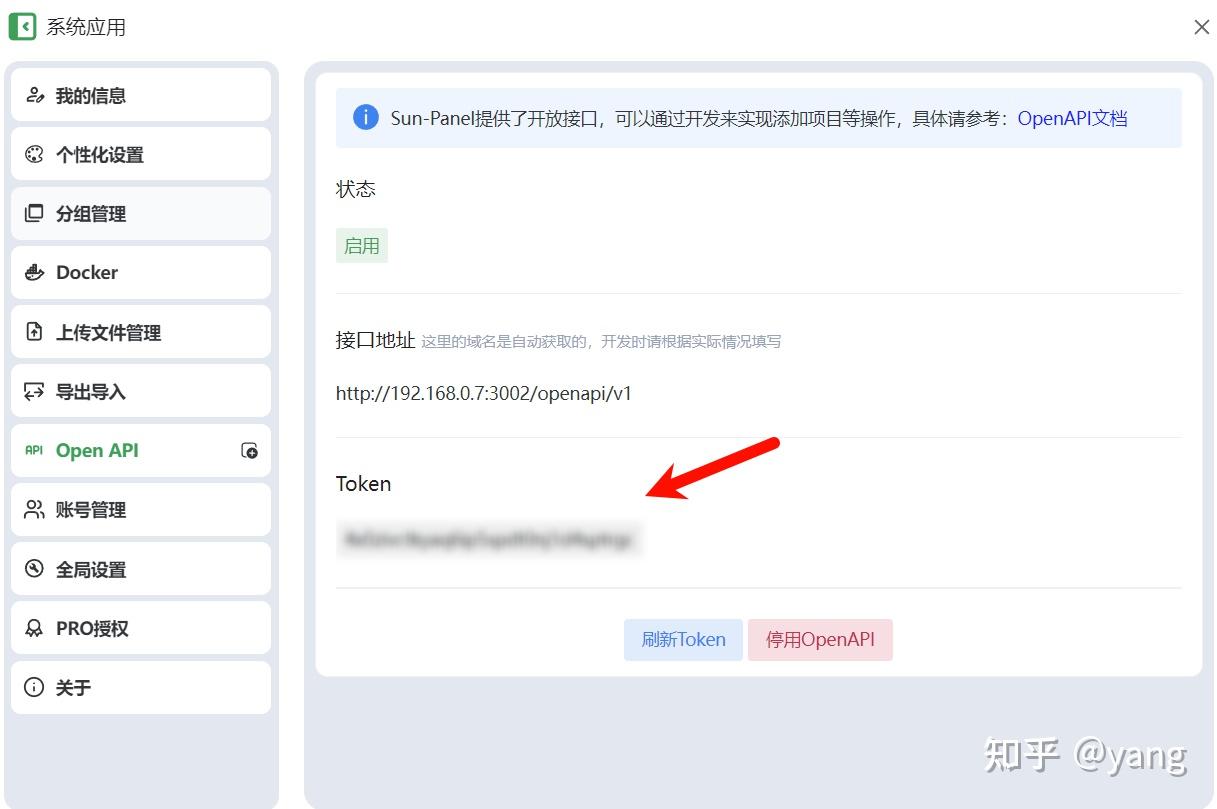
Task: Open the OpenAPI文档 link
Action: [1072, 118]
